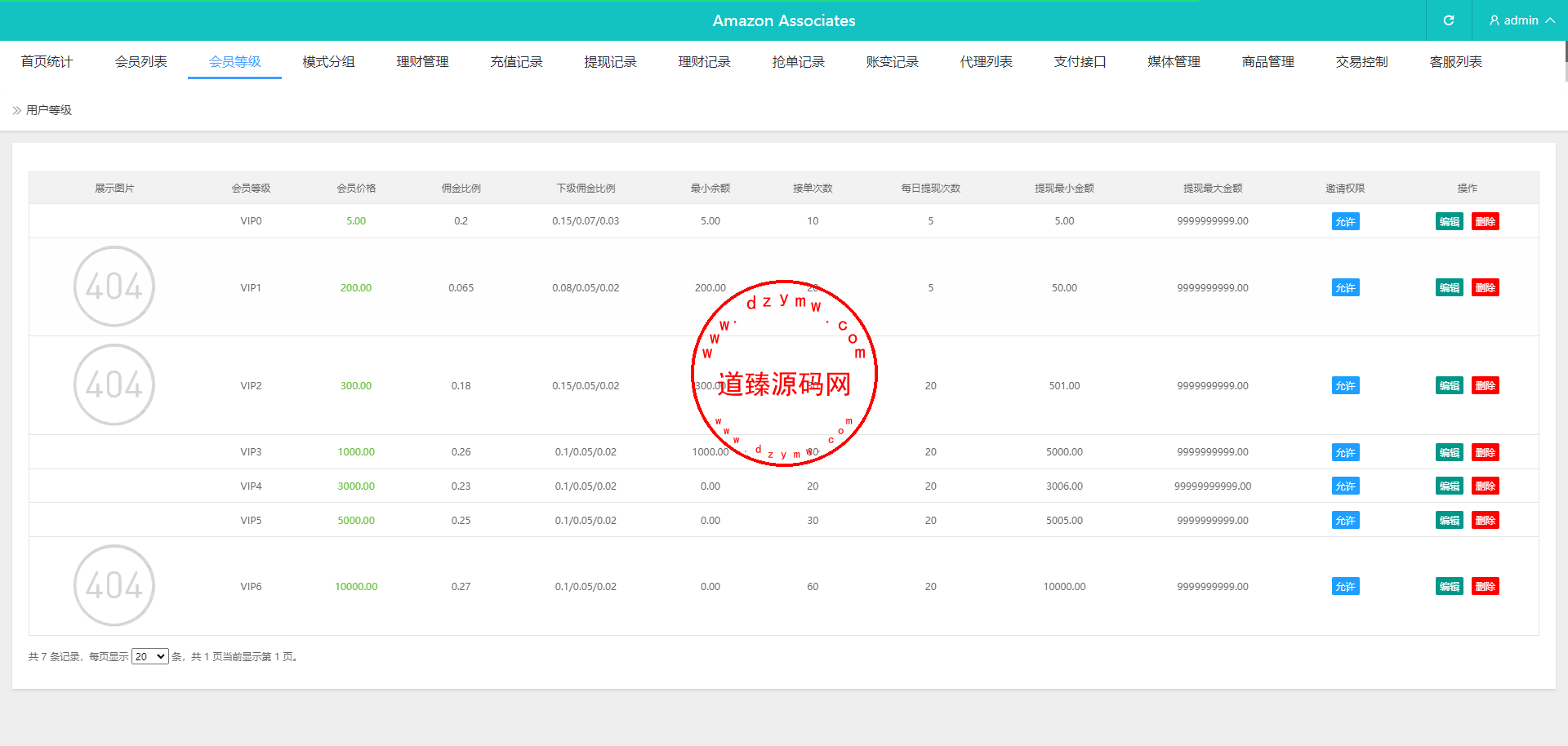Delete the VIP3 level row
This screenshot has width=1568, height=746.
1486,452
